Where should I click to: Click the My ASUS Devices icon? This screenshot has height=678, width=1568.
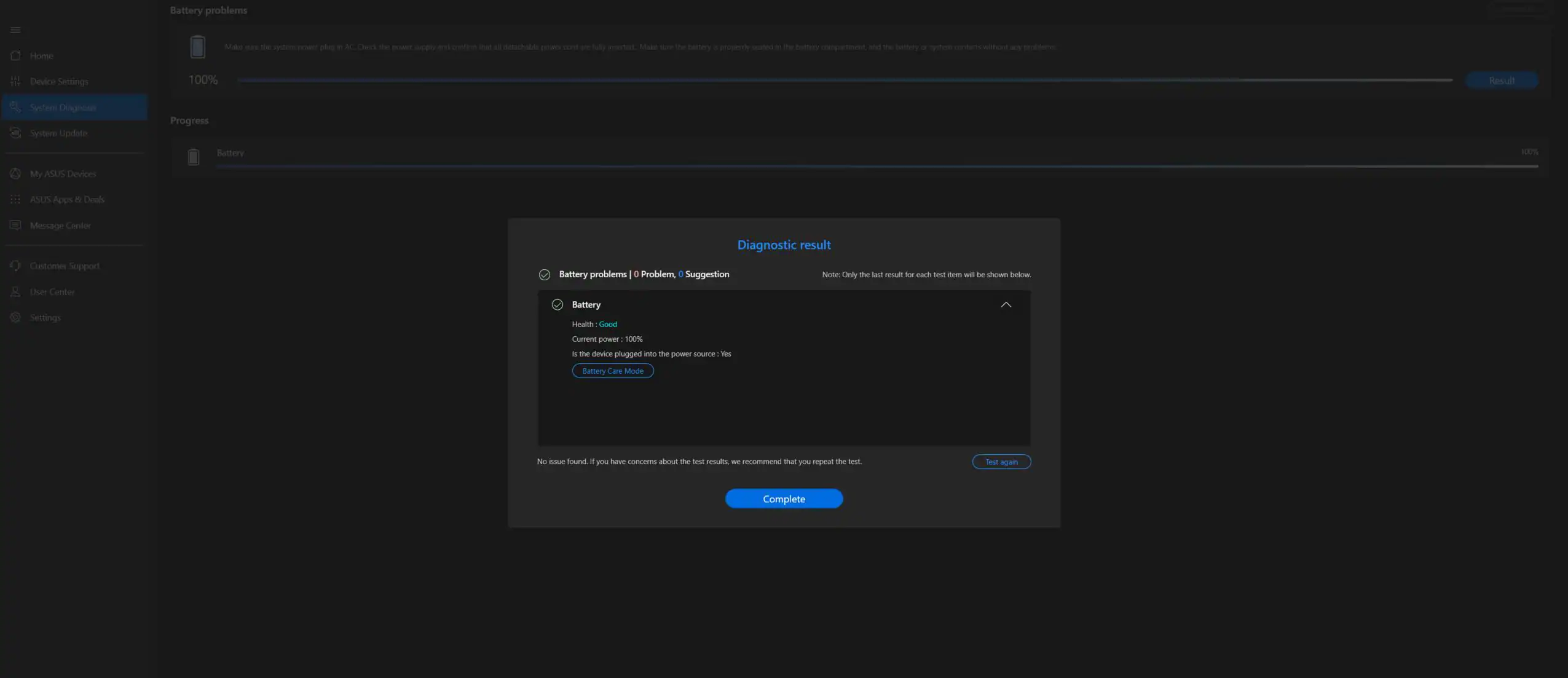[15, 173]
